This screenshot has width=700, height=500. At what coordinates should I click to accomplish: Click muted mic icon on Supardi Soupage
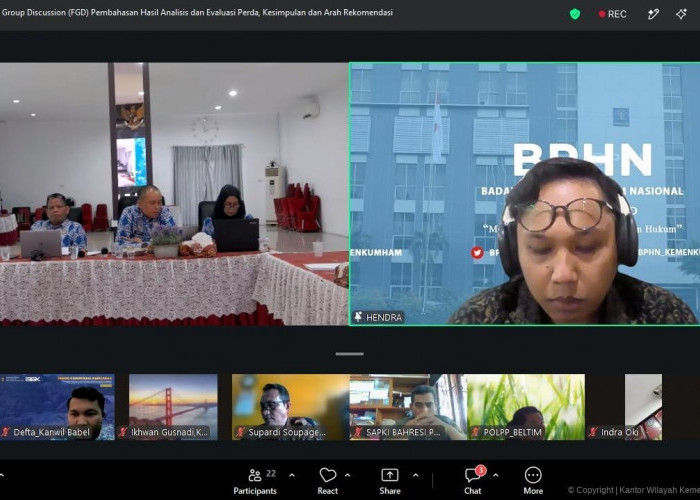coord(241,432)
